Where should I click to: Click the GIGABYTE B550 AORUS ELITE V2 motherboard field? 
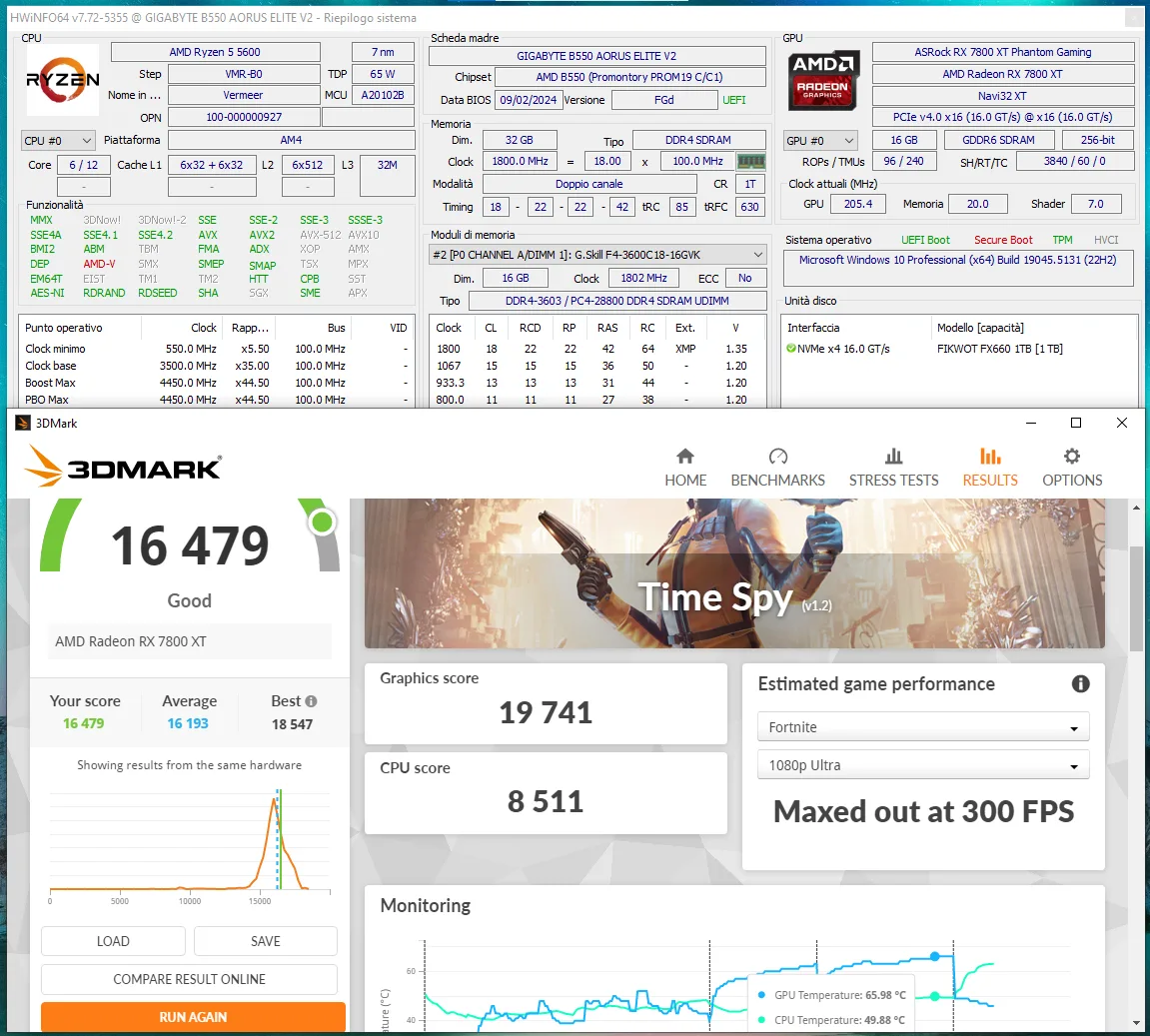click(x=597, y=56)
